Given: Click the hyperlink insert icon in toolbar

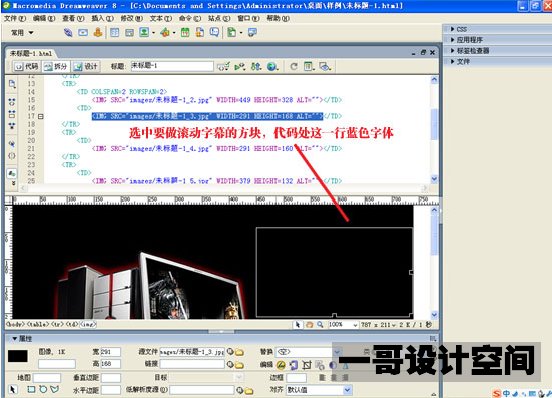Looking at the screenshot, I should 68,33.
